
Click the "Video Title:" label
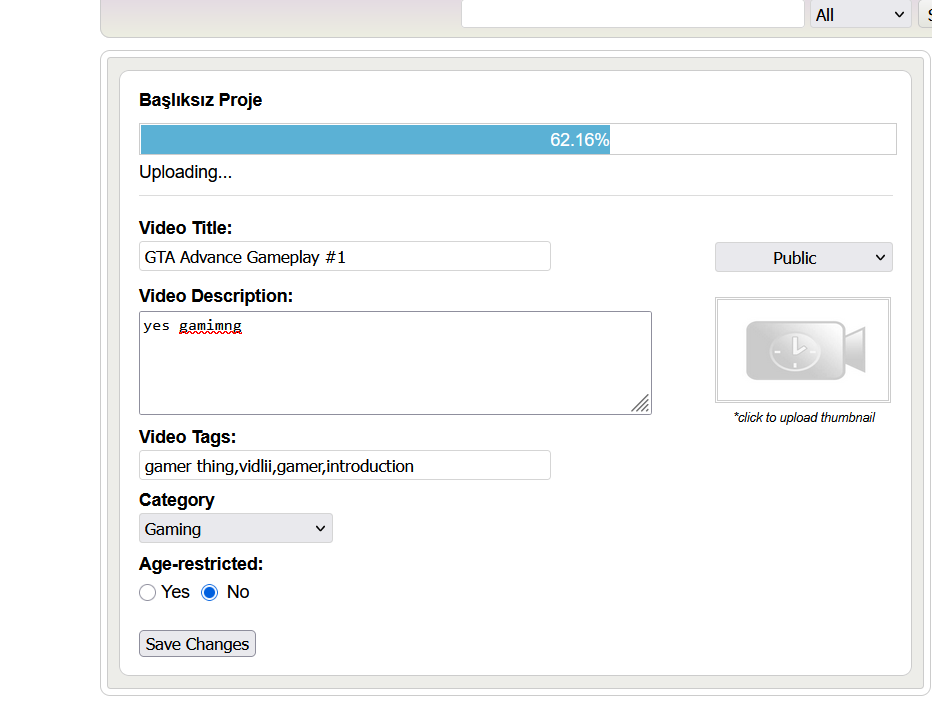(x=185, y=228)
